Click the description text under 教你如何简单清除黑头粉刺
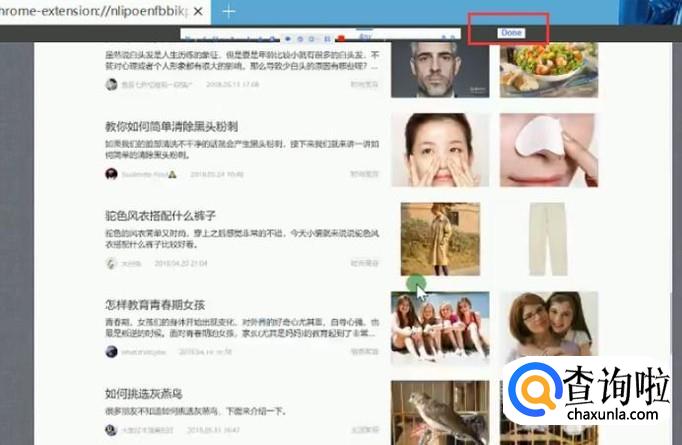The width and height of the screenshot is (682, 445). coord(242,149)
